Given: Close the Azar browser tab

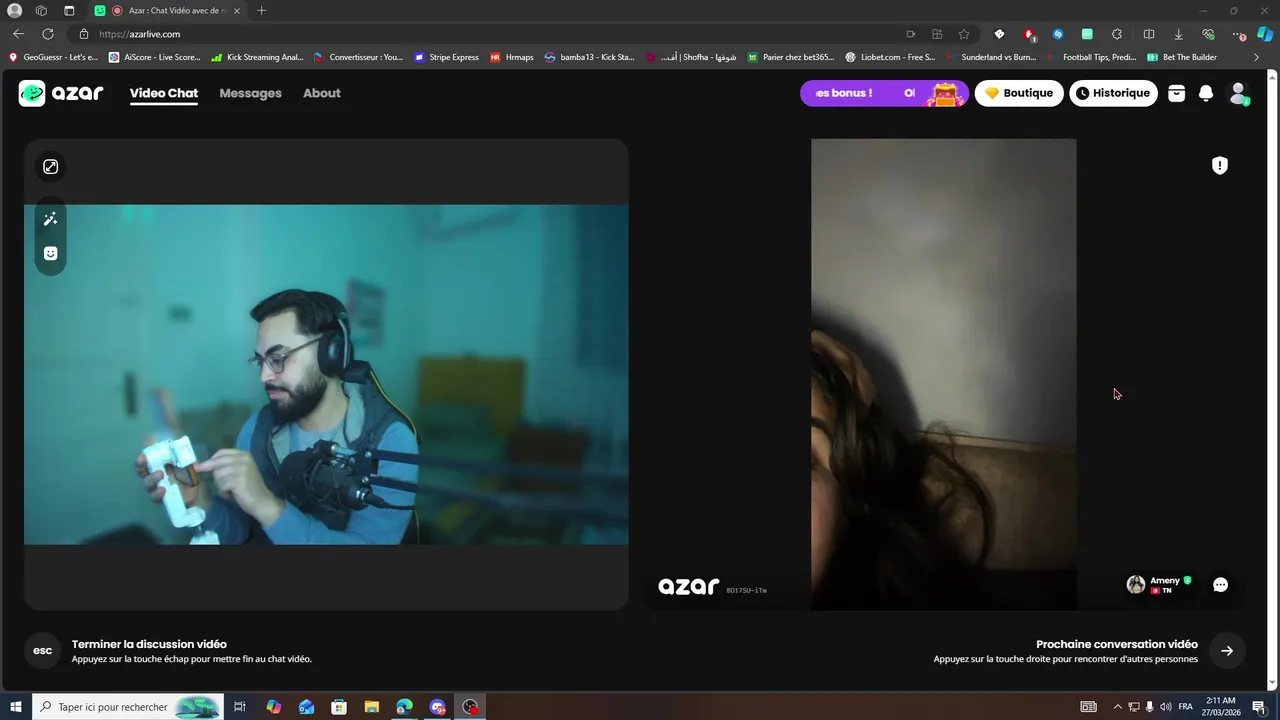Looking at the screenshot, I should point(237,11).
